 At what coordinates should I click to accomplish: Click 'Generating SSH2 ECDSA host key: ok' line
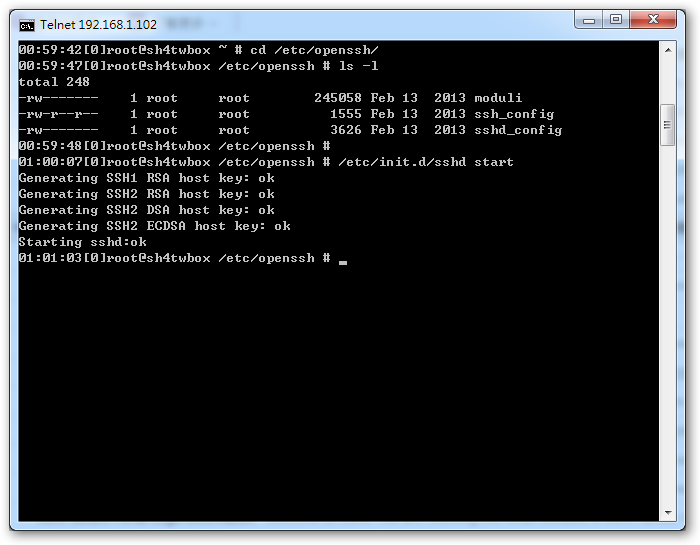tap(154, 226)
